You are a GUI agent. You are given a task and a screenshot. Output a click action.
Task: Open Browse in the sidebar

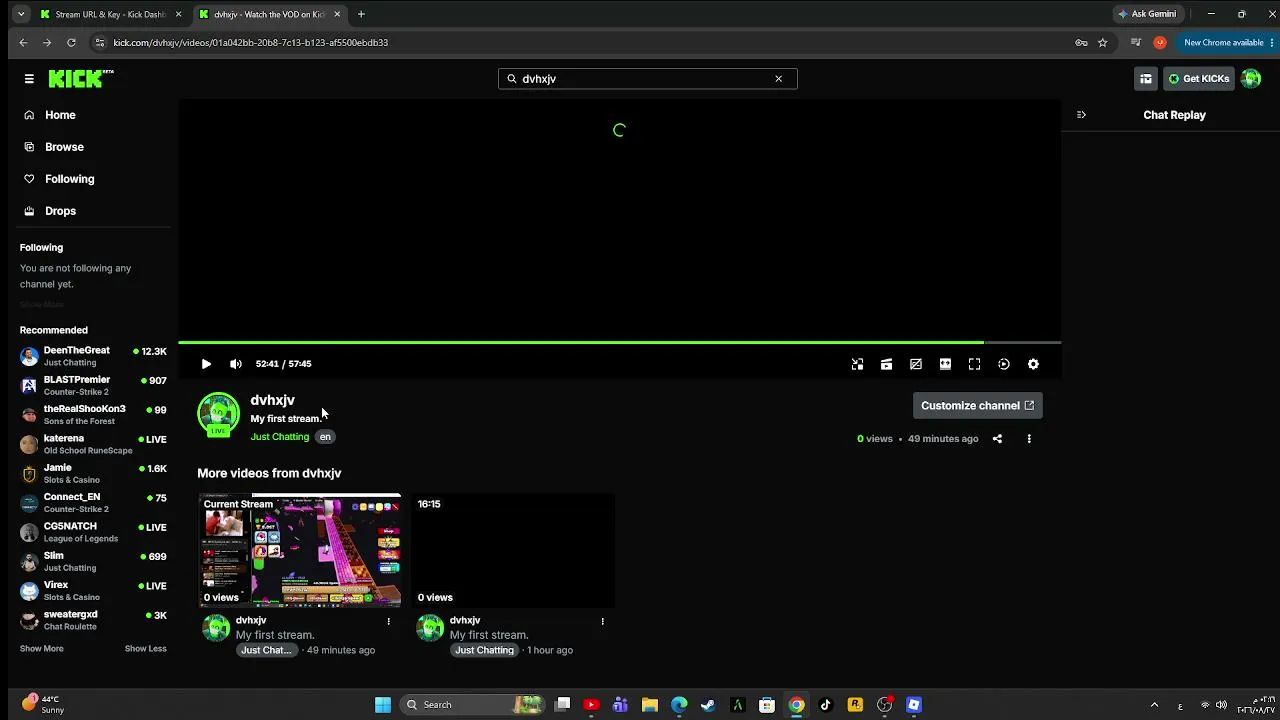64,147
